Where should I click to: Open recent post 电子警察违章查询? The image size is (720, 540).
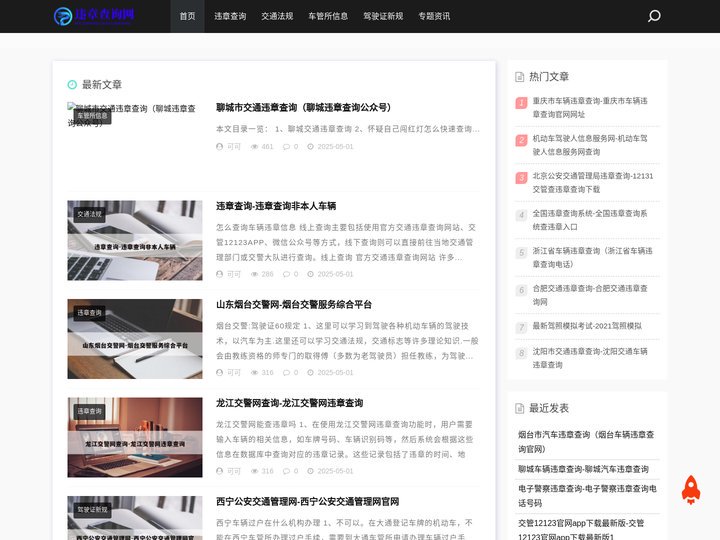[588, 496]
